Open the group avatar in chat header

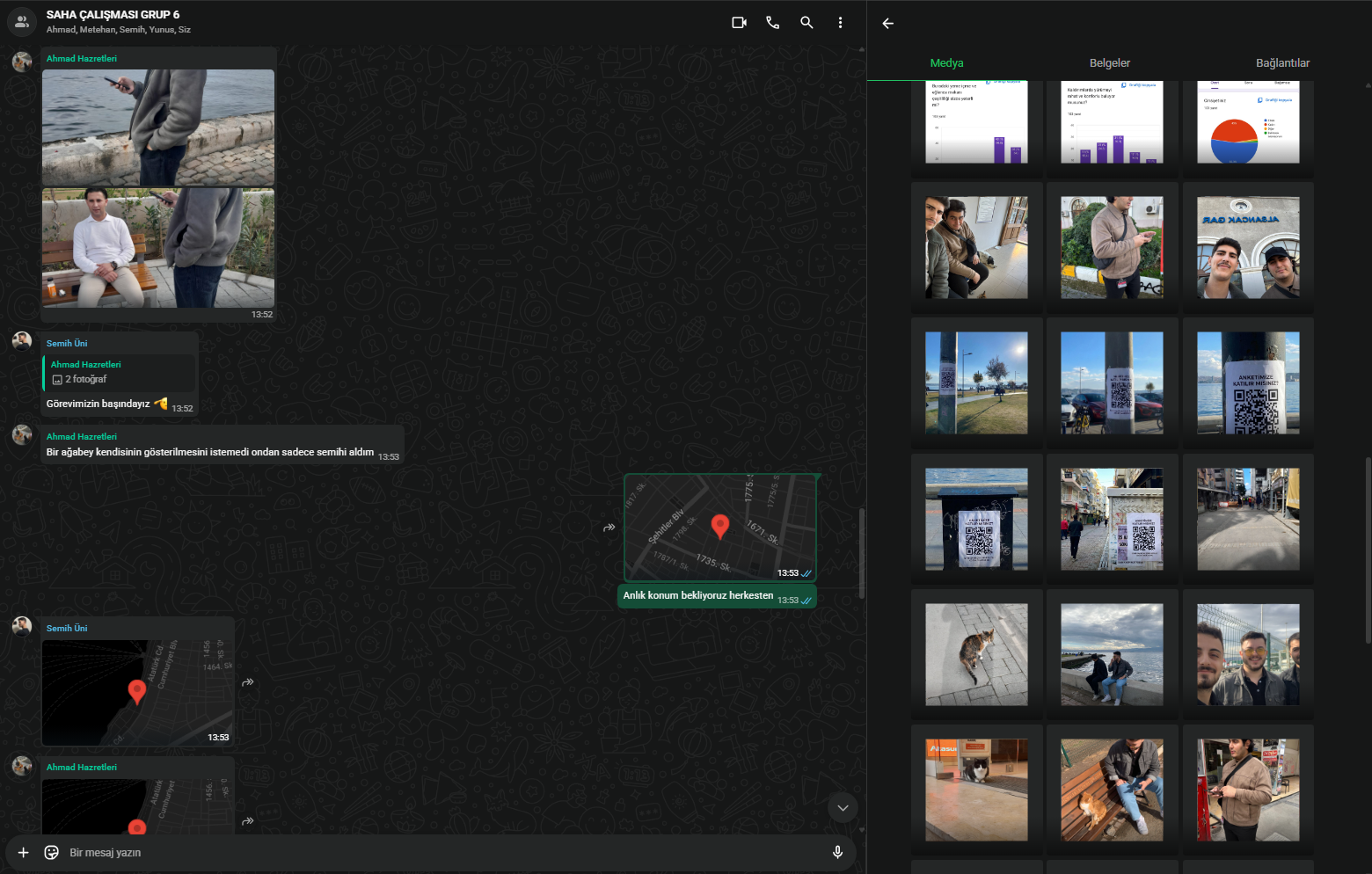[22, 22]
